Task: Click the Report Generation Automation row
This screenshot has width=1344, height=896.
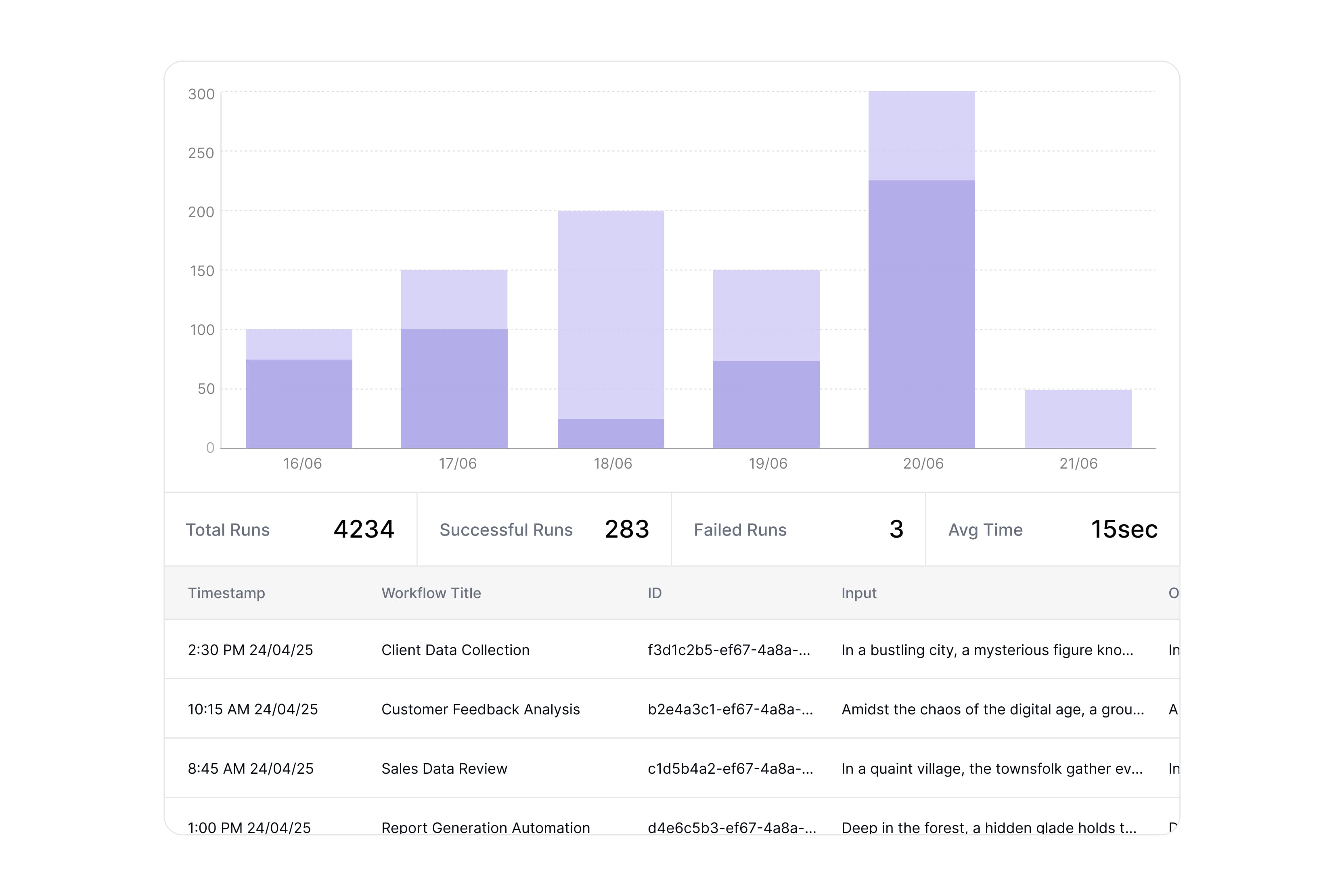Action: point(486,827)
